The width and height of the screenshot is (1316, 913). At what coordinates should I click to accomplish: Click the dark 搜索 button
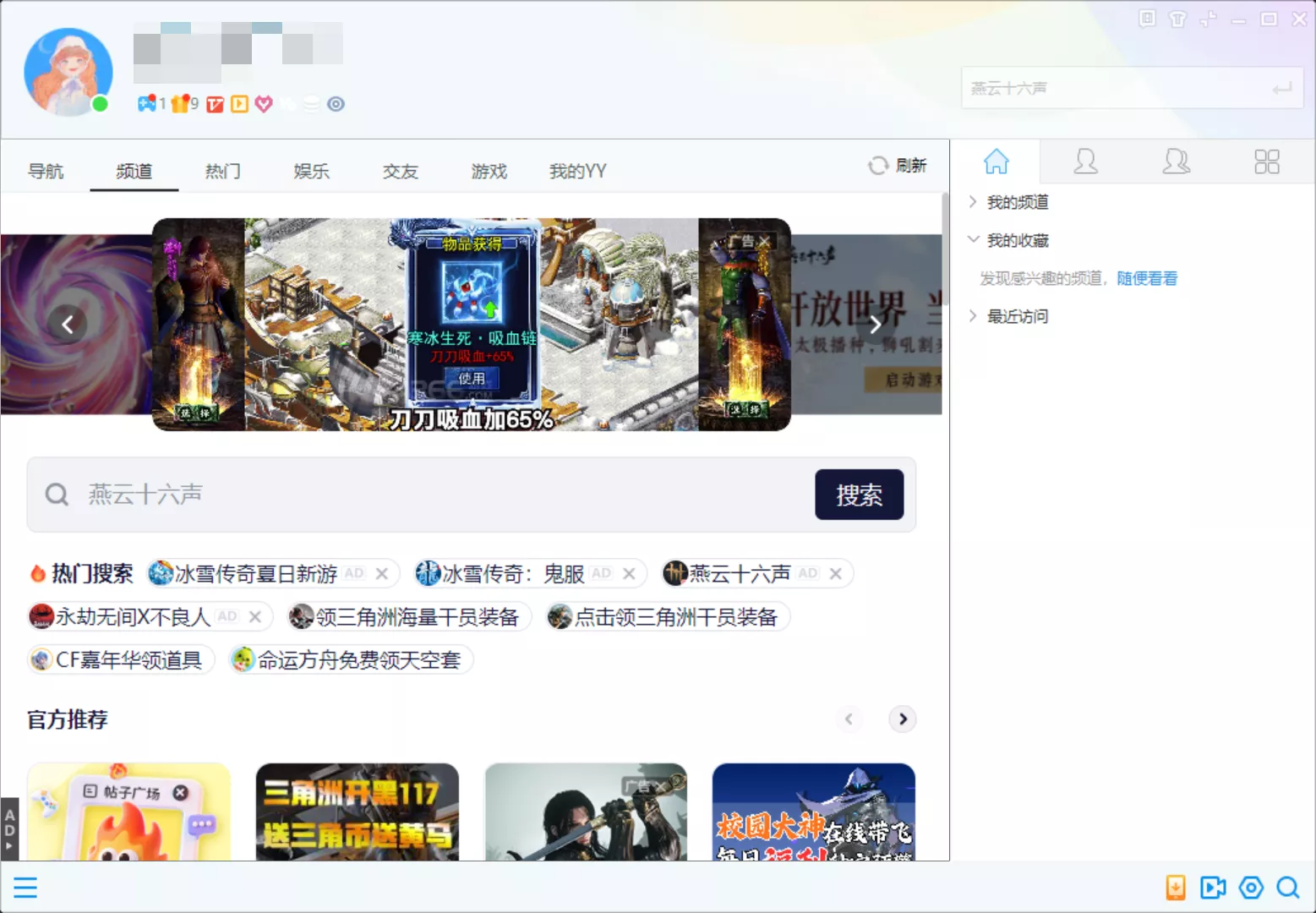(x=859, y=495)
